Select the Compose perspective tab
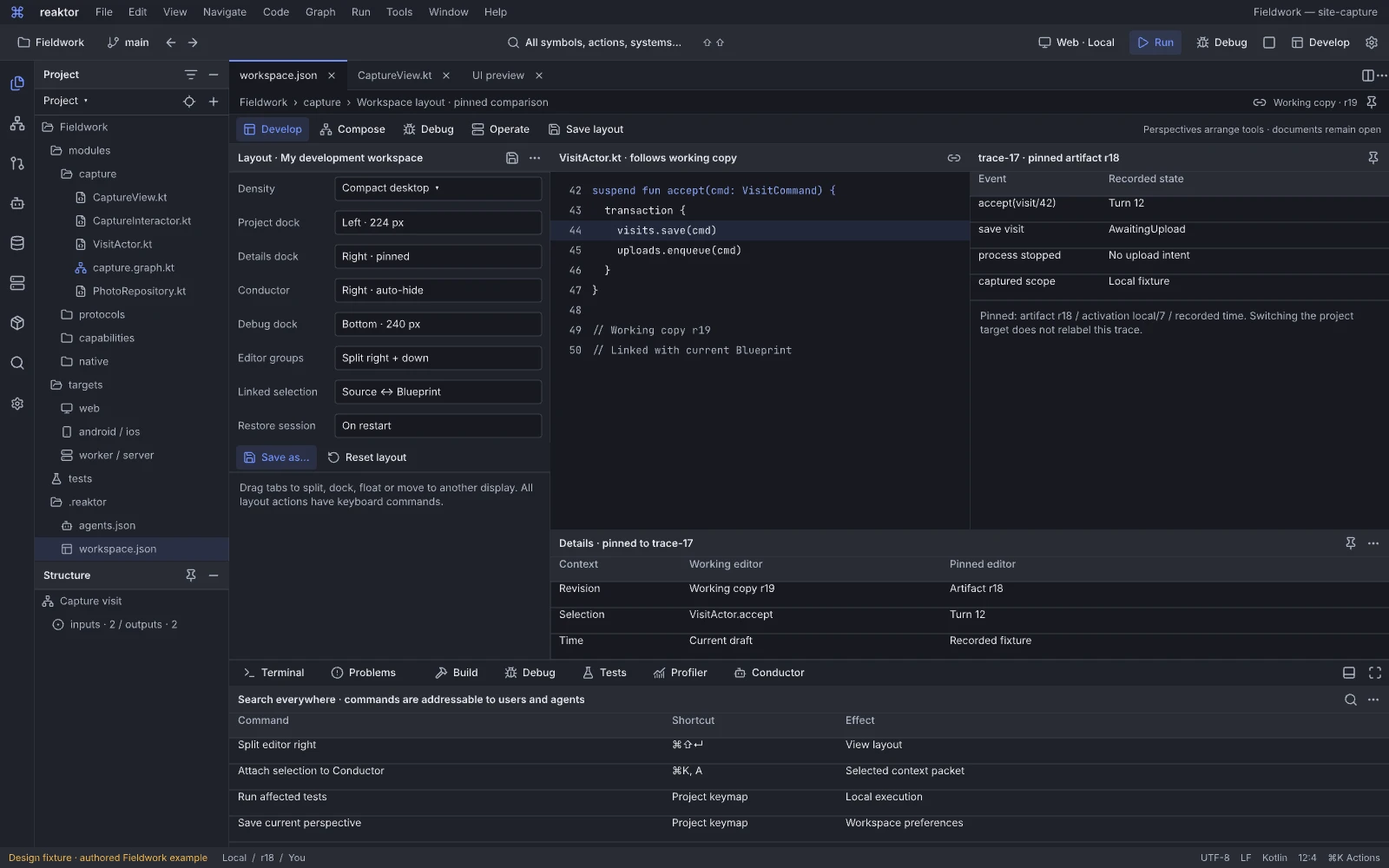1389x868 pixels. pos(352,129)
